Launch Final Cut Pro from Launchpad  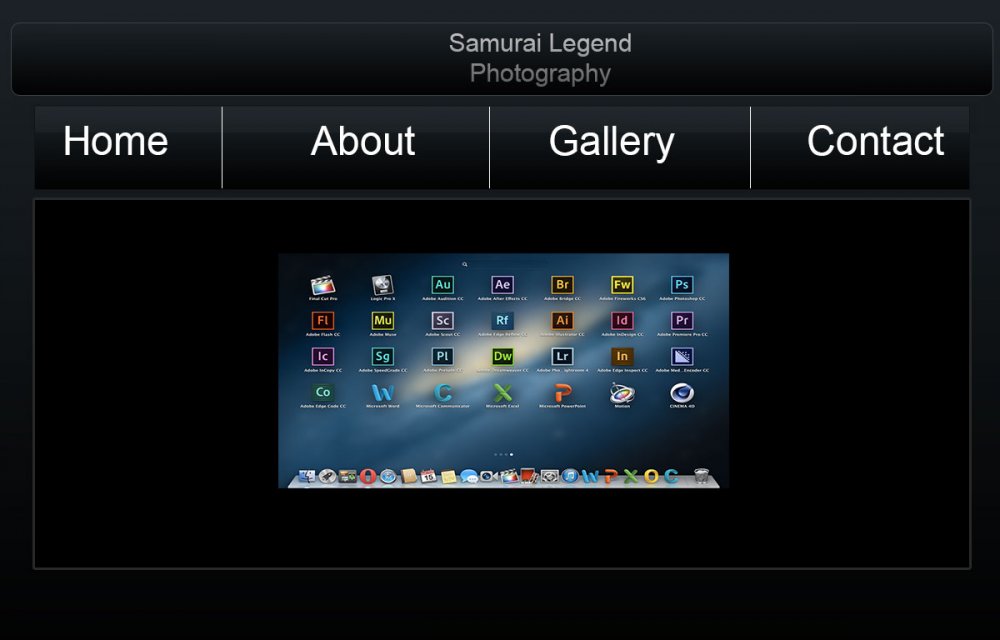click(x=323, y=286)
